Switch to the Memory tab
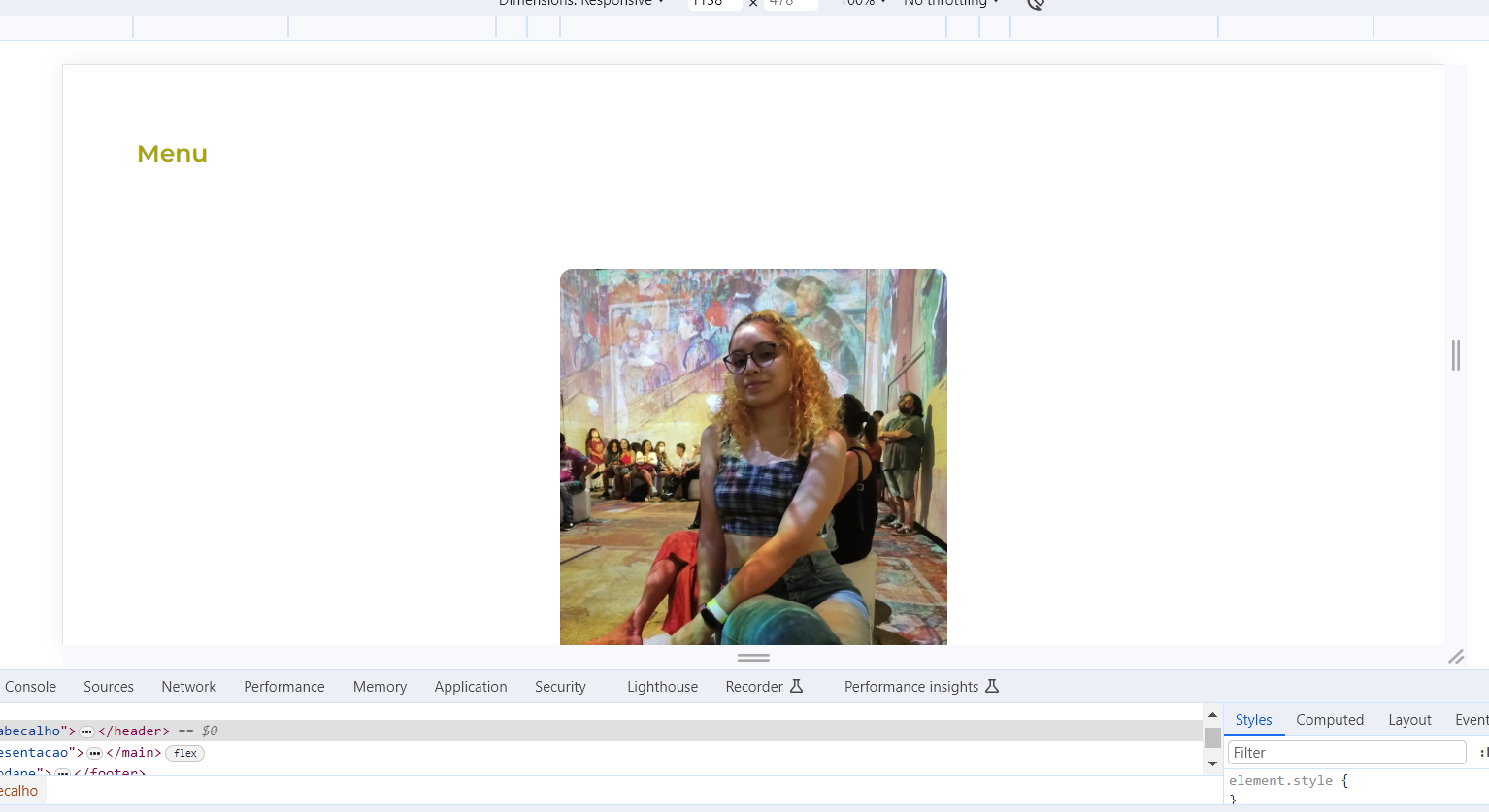Image resolution: width=1489 pixels, height=812 pixels. (380, 687)
